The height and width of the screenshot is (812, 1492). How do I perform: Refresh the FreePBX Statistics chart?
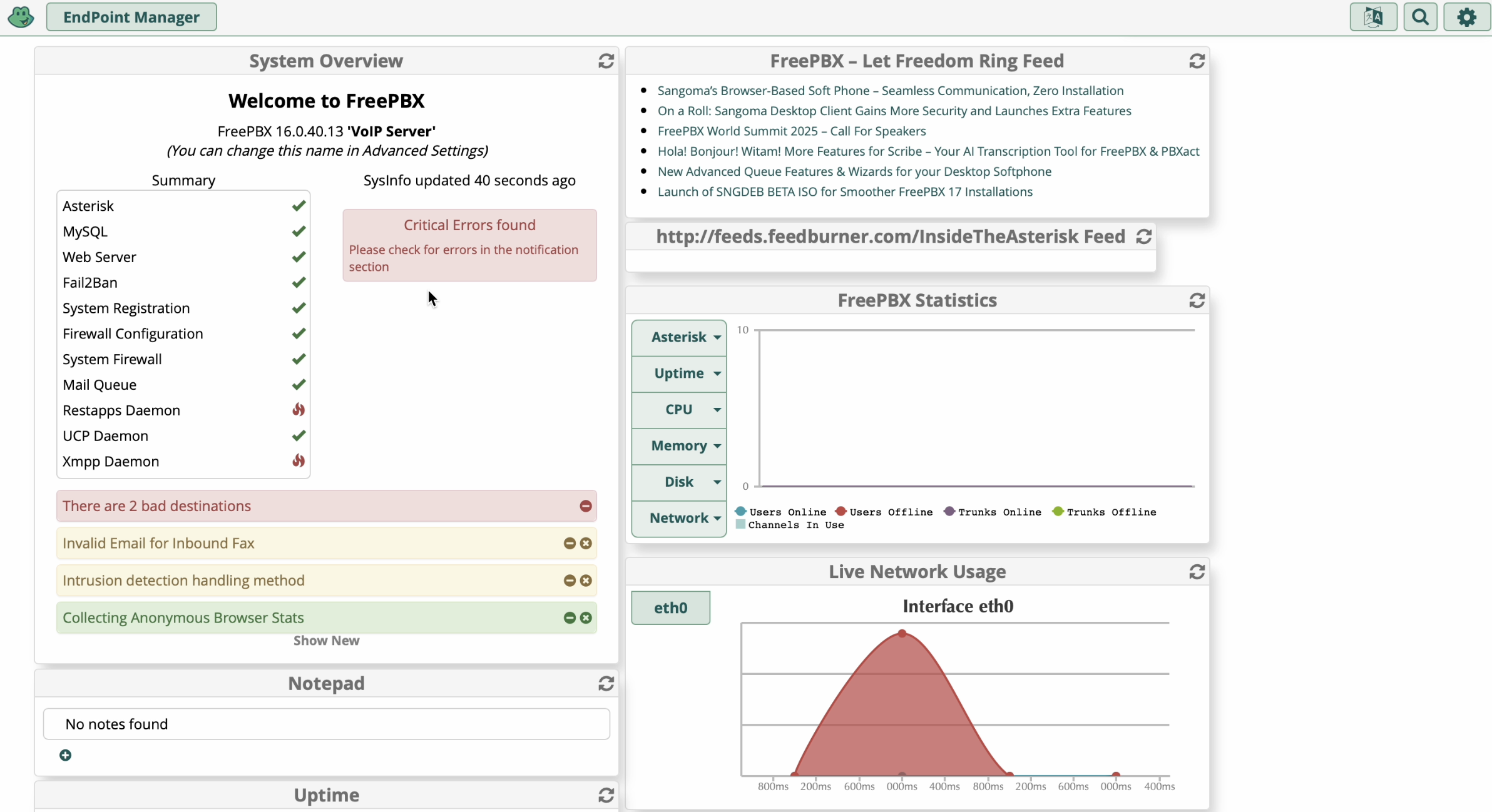[1197, 300]
